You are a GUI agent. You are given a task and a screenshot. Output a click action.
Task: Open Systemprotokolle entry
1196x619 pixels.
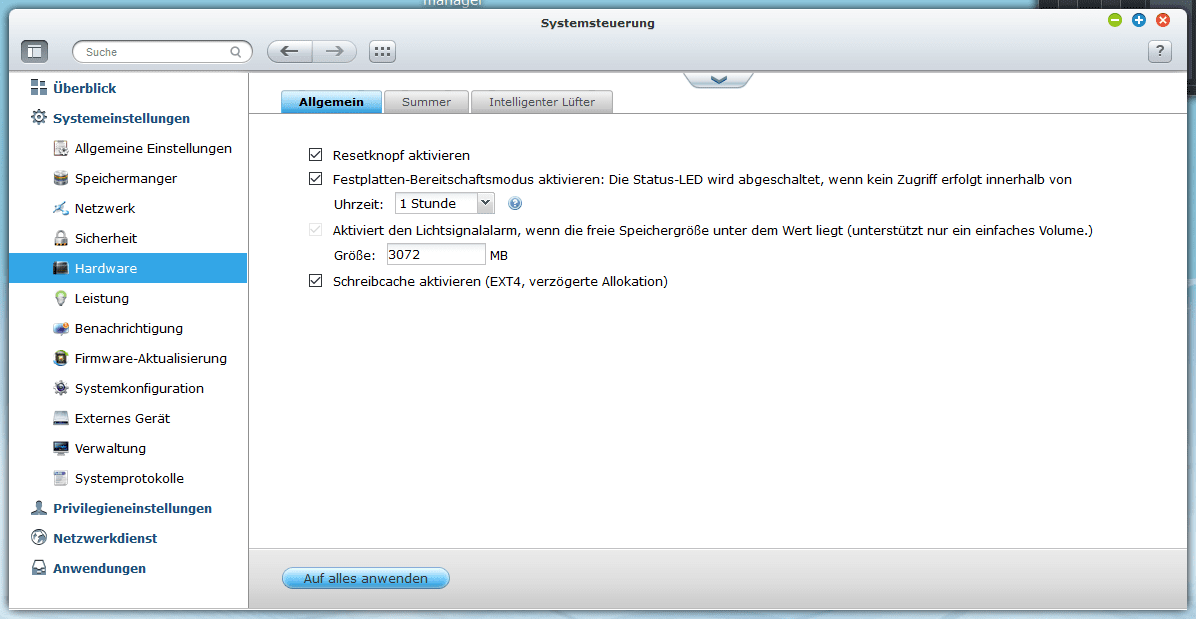(x=130, y=479)
